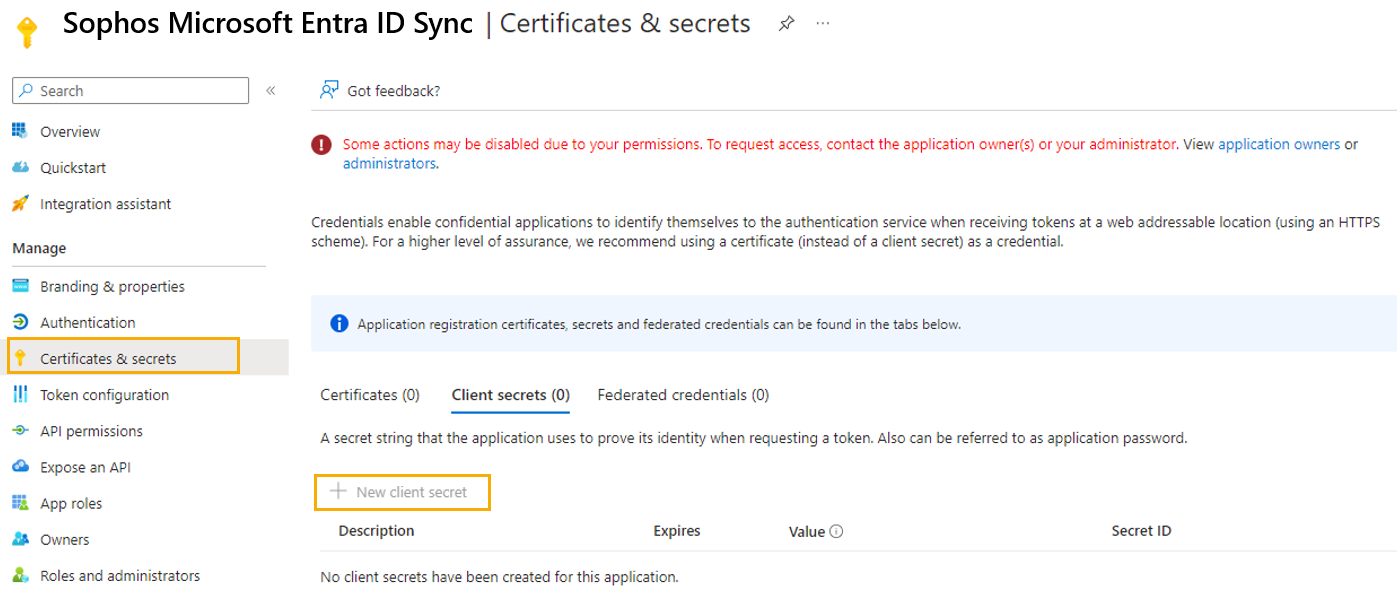Open the ellipsis more options menu

[823, 24]
